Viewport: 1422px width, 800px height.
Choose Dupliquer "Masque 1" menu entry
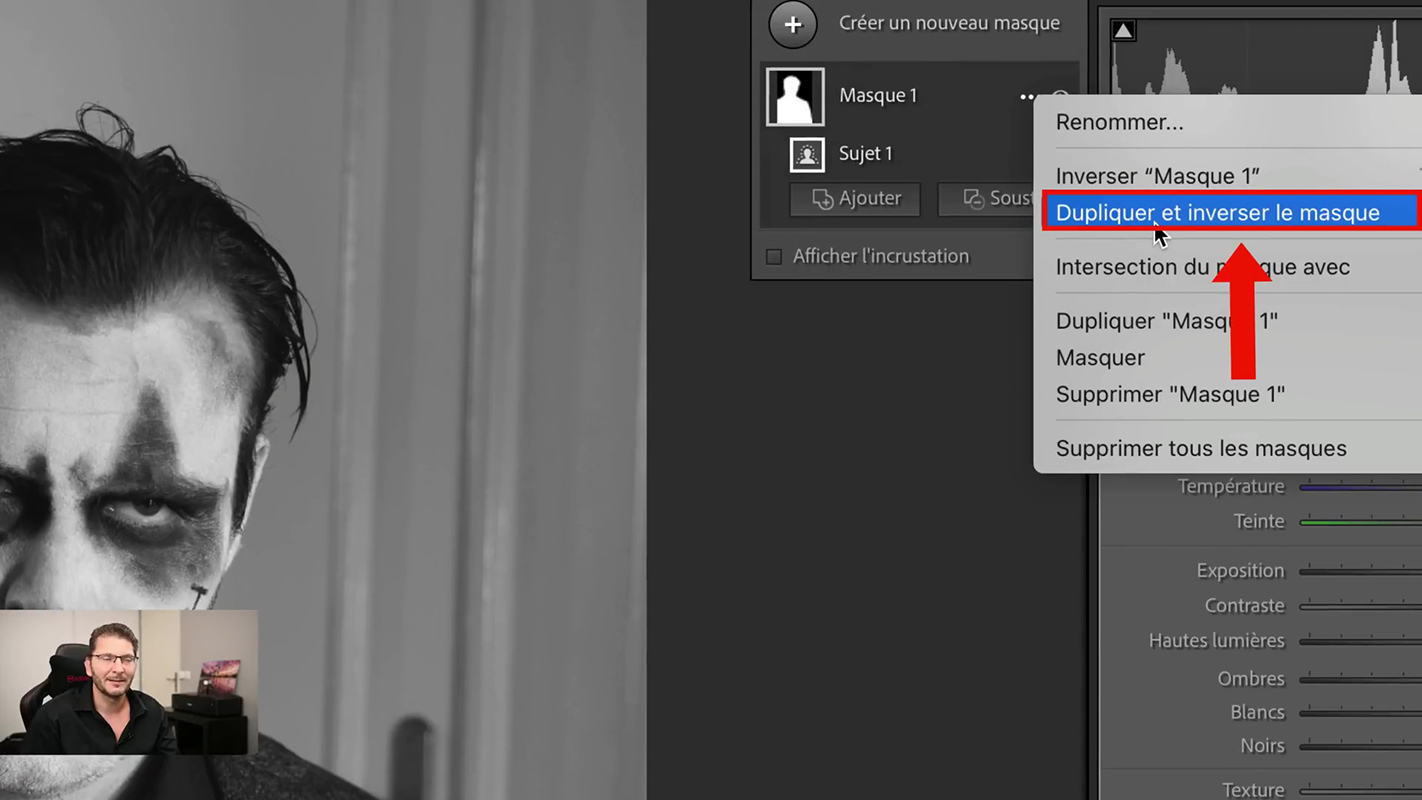1166,321
